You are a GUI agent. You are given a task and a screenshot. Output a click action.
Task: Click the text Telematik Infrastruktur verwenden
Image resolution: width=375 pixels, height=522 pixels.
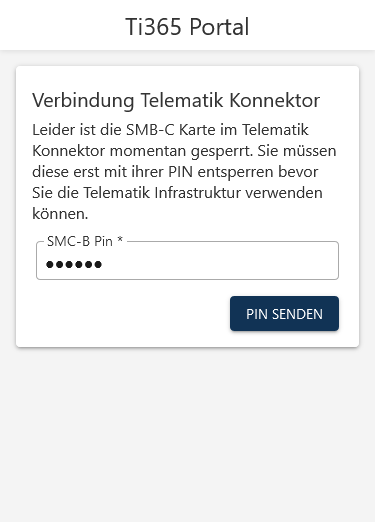[203, 193]
